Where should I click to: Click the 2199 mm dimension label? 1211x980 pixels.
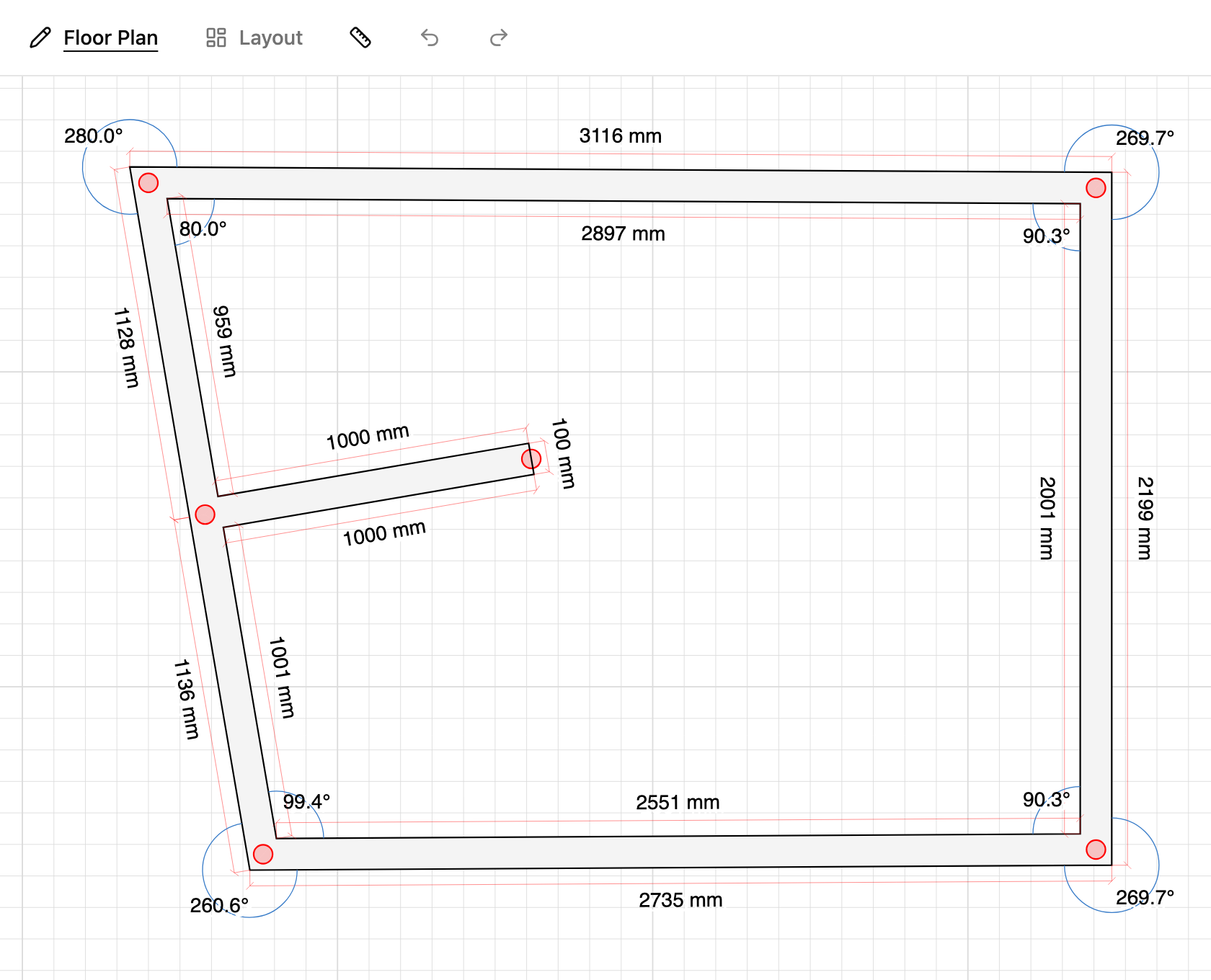tap(1145, 518)
